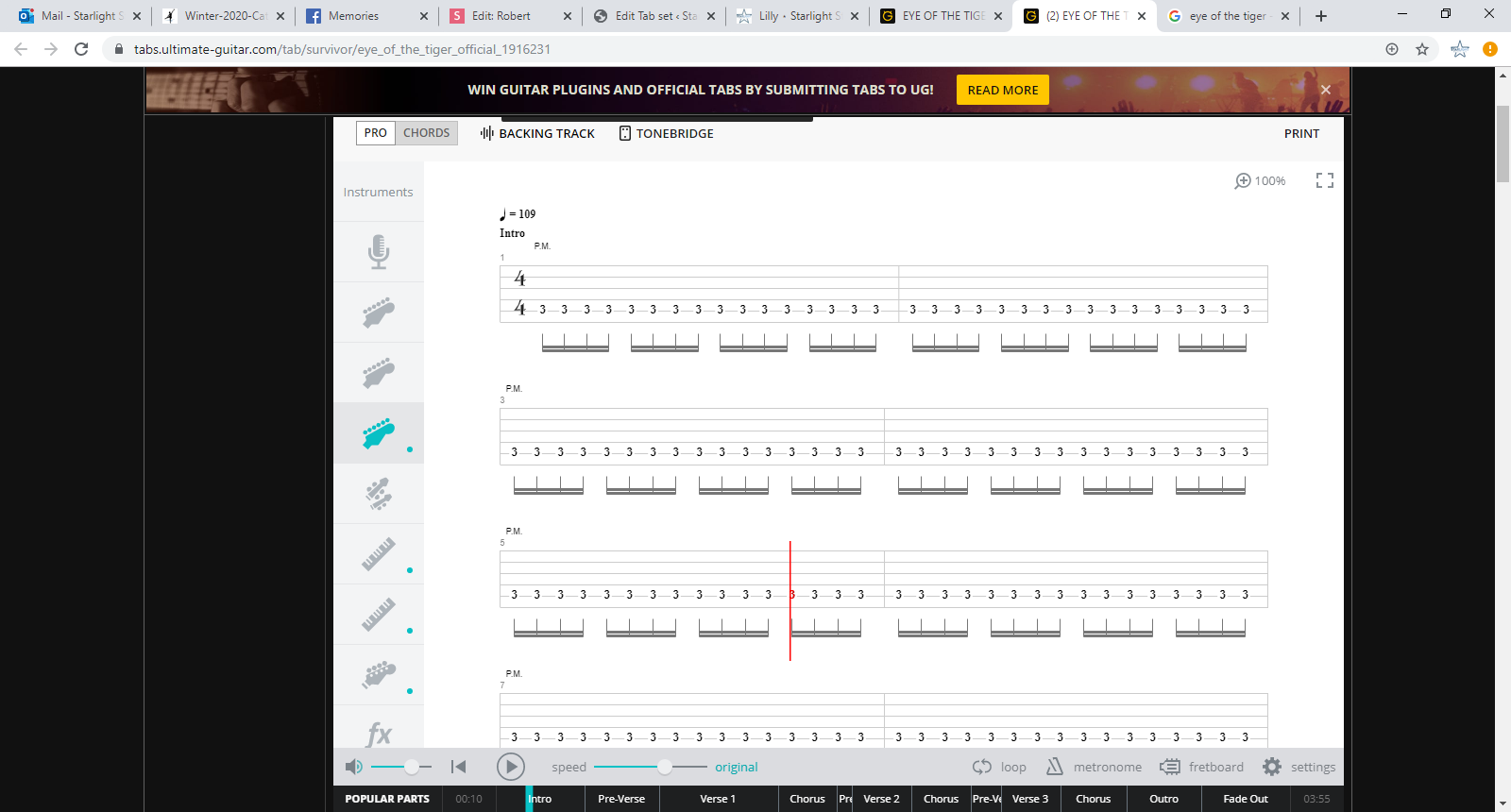Toggle the metronome

click(1094, 767)
